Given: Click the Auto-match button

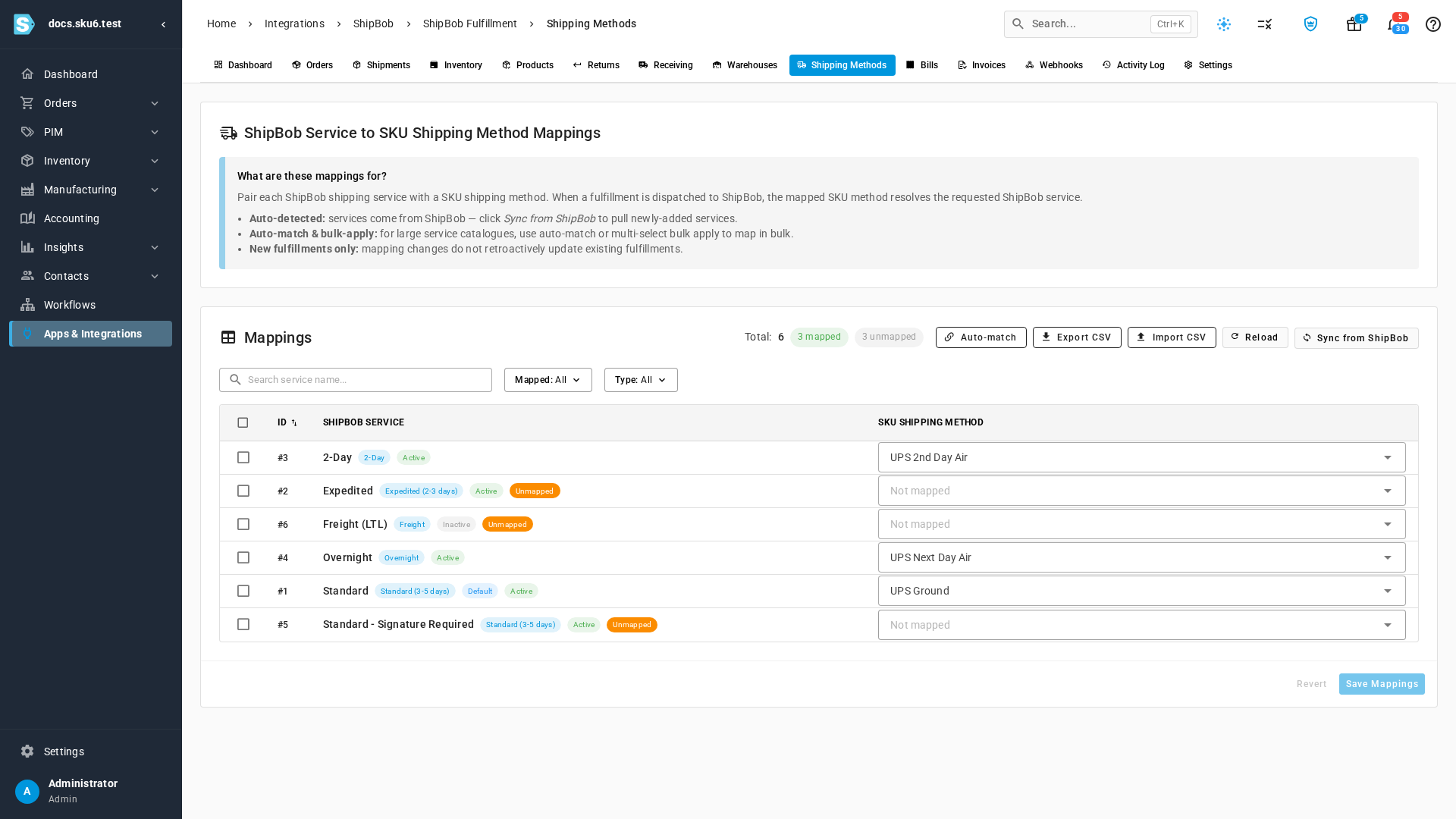Looking at the screenshot, I should pyautogui.click(x=981, y=337).
